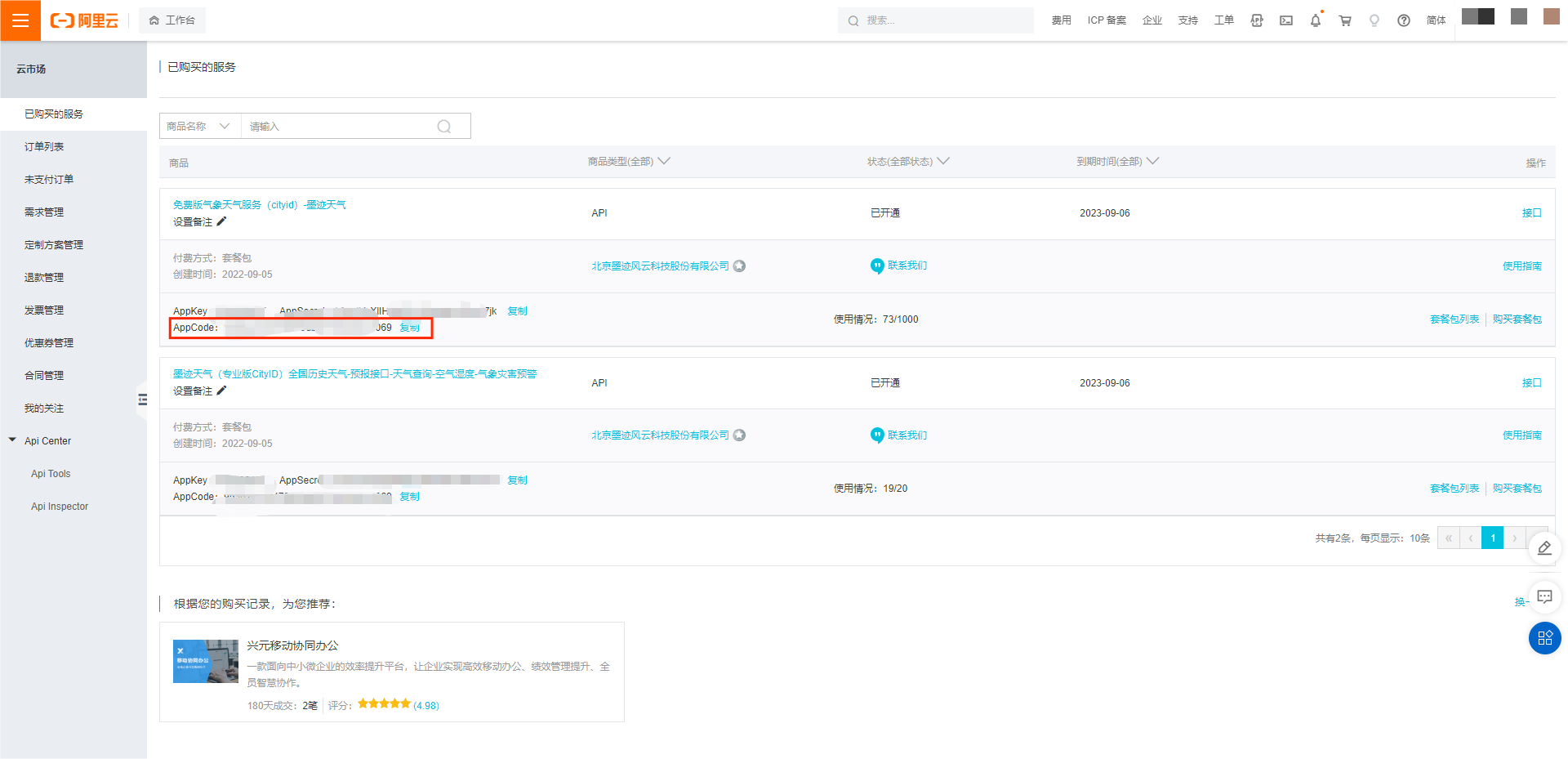Image resolution: width=1568 pixels, height=759 pixels.
Task: Open the 工单 menu
Action: point(1224,20)
